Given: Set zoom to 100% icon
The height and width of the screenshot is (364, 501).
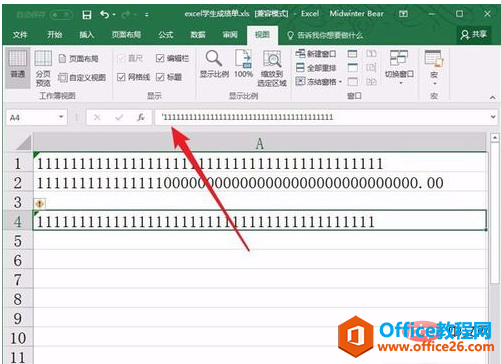Looking at the screenshot, I should (244, 64).
